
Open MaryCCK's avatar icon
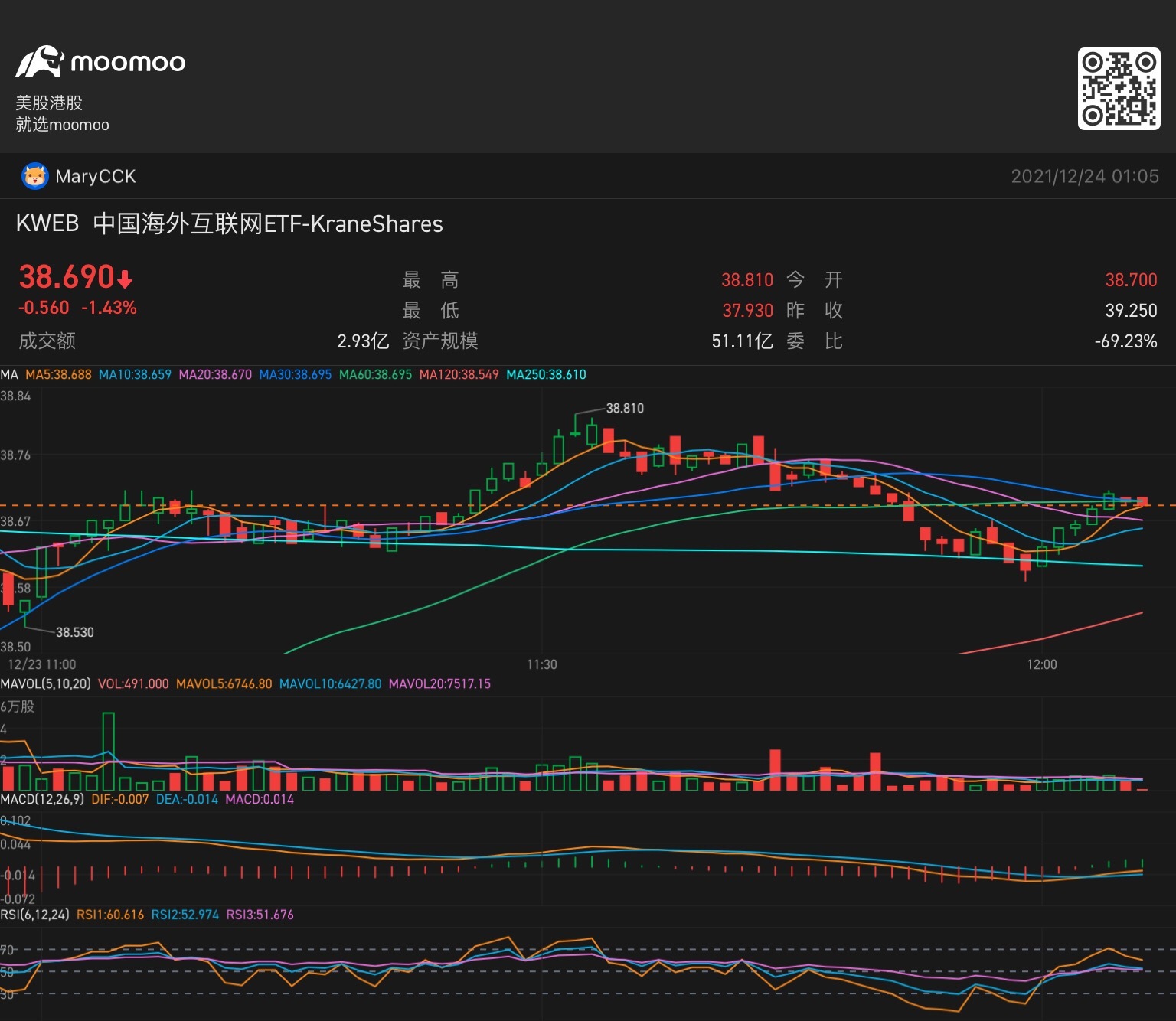(x=34, y=176)
